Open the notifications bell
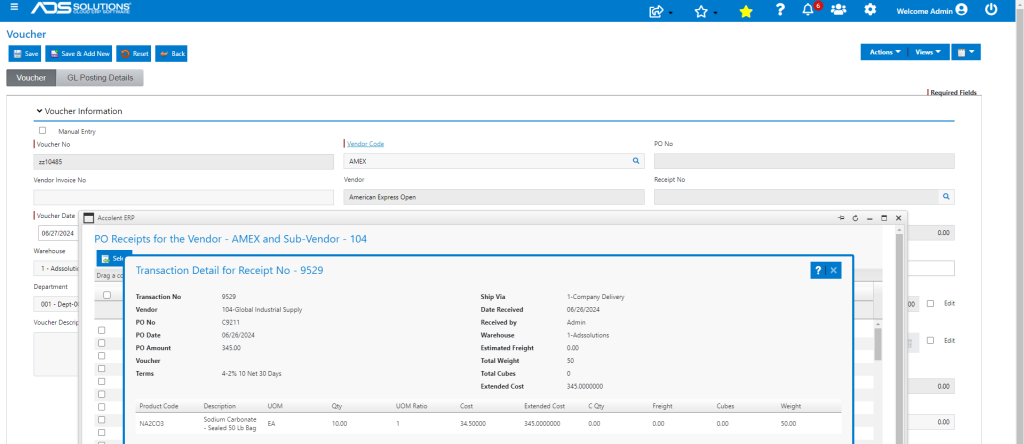 pyautogui.click(x=808, y=10)
